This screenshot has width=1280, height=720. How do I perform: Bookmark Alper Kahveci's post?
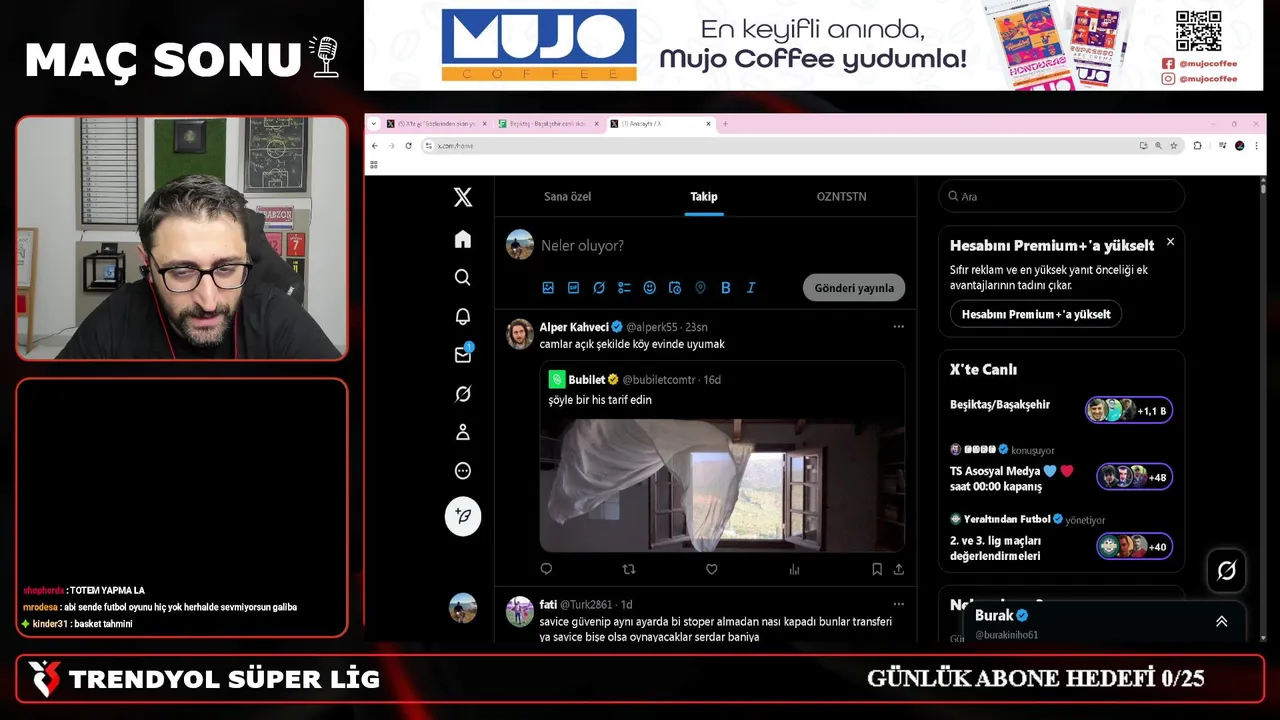click(x=877, y=569)
